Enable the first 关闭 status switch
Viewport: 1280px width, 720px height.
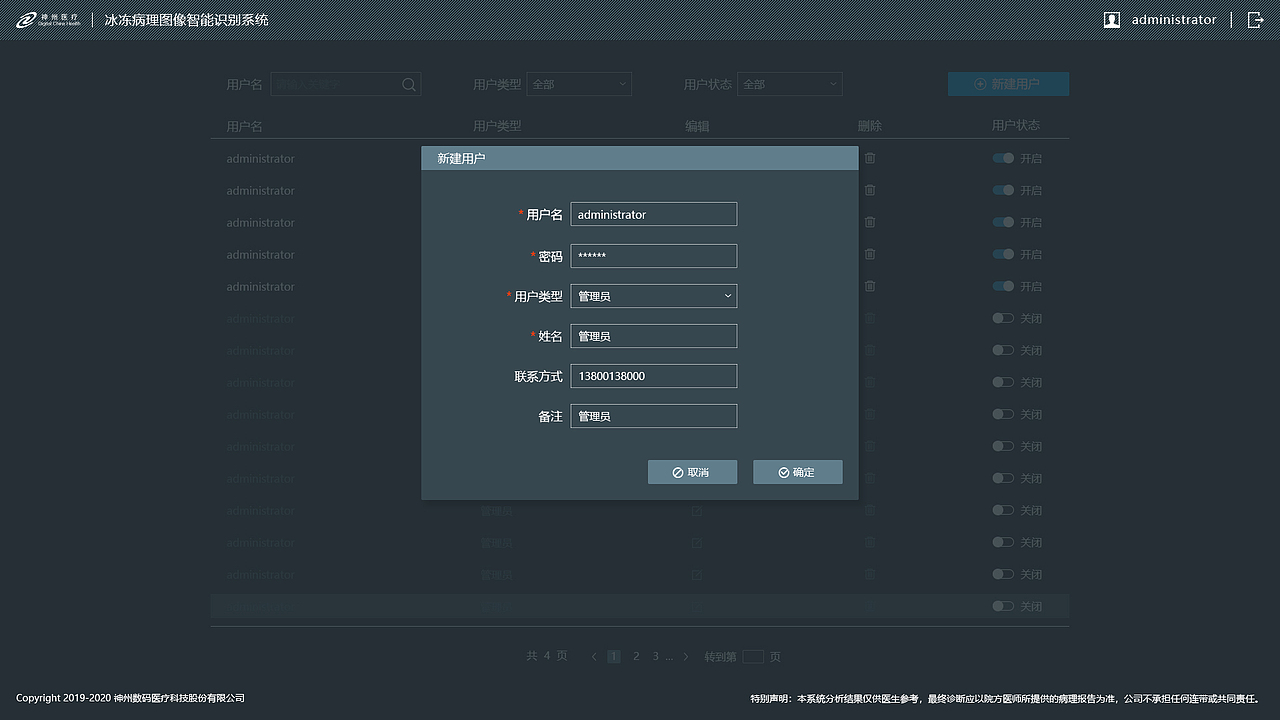[1003, 318]
